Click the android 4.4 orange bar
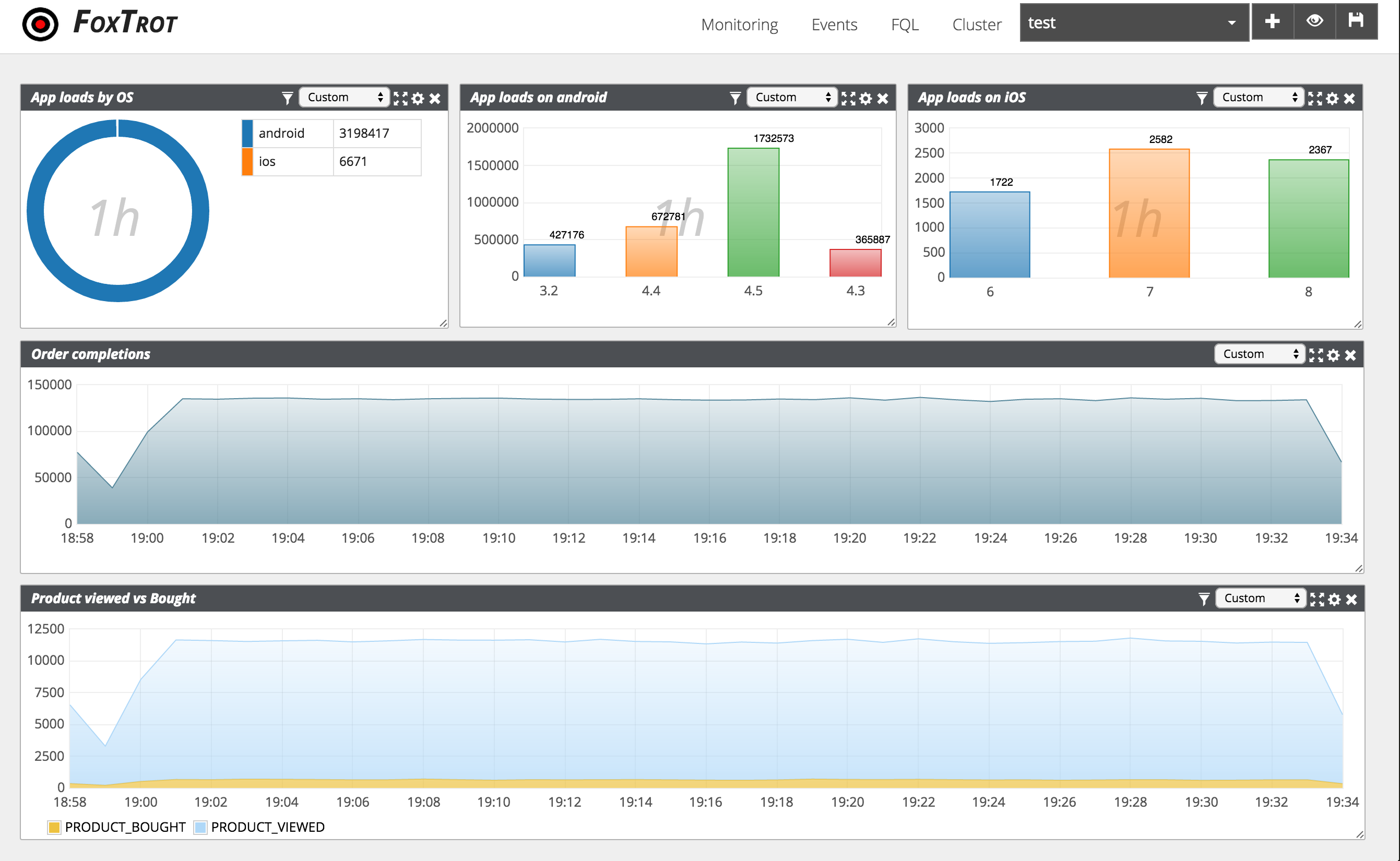 pos(651,252)
